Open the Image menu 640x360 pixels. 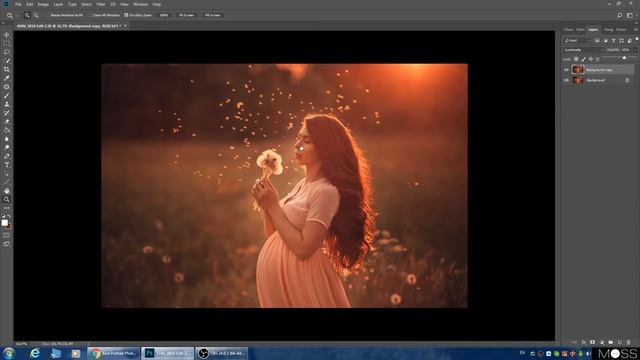(x=43, y=4)
